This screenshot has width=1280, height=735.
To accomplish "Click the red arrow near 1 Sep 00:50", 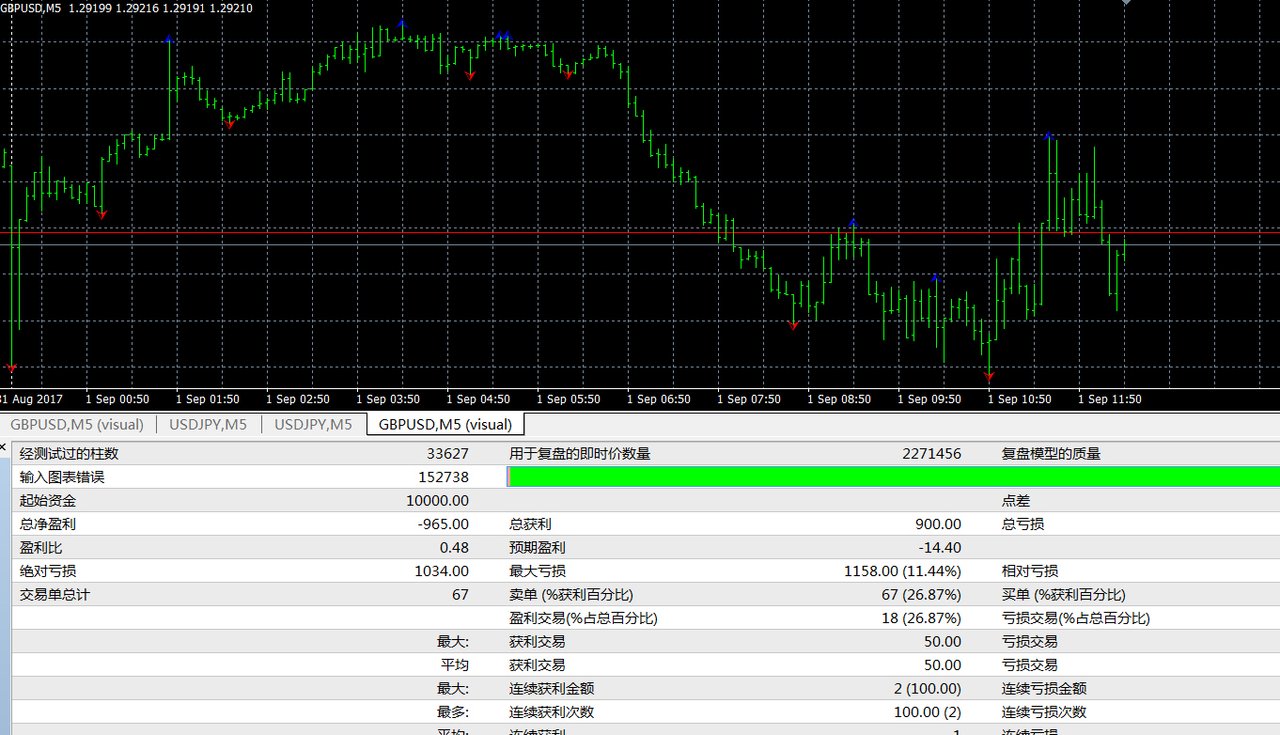I will pyautogui.click(x=101, y=214).
